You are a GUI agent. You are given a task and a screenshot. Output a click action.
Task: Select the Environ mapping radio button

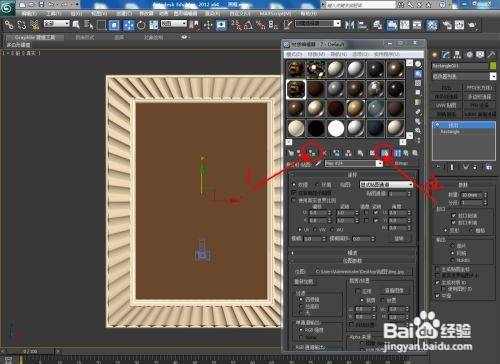click(x=317, y=185)
